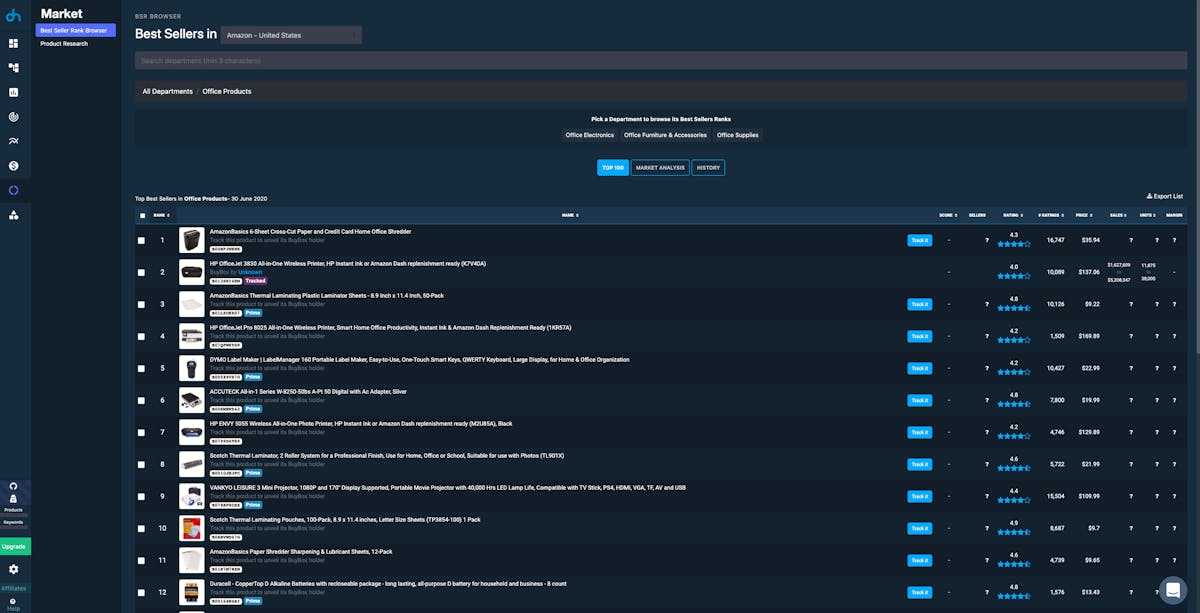Check the box for rank 1 shredder
The width and height of the screenshot is (1200, 613).
142,240
